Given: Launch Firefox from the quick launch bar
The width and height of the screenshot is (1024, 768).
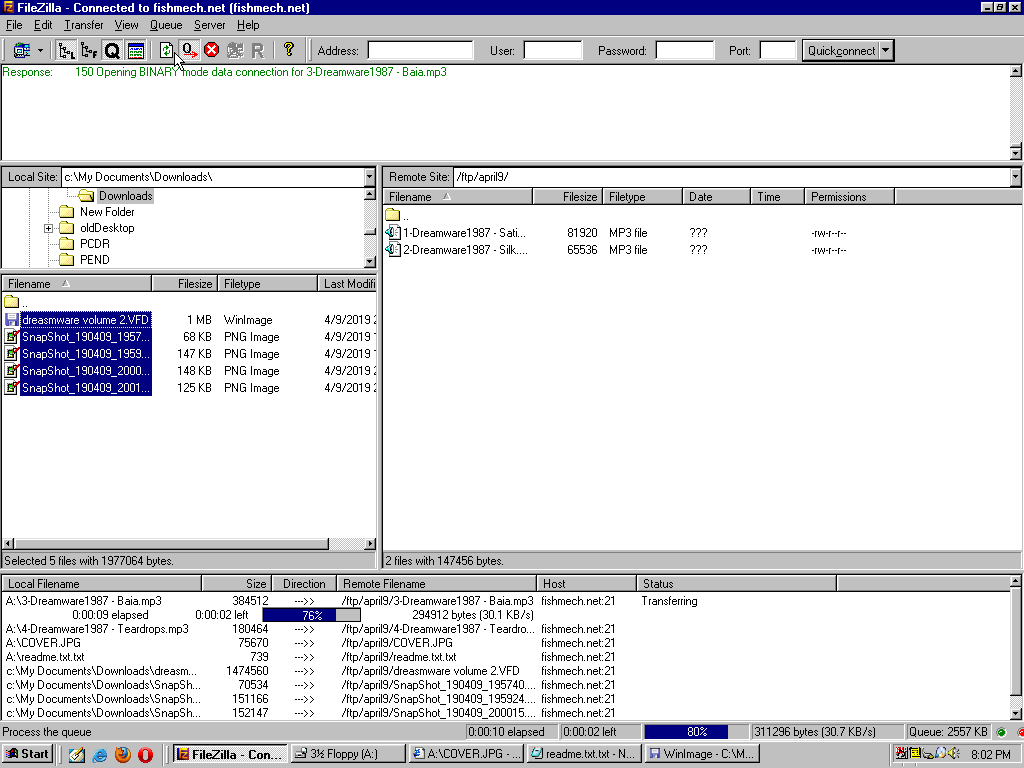Looking at the screenshot, I should click(x=123, y=754).
